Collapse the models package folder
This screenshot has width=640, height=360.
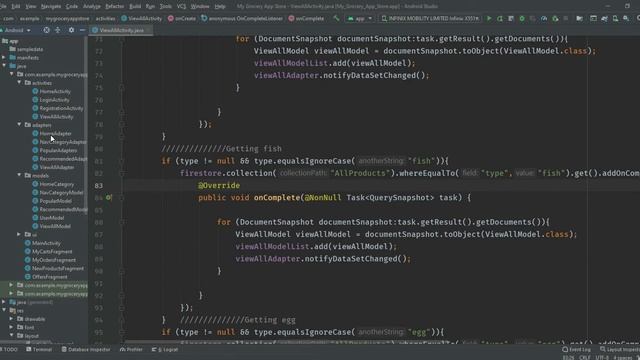pyautogui.click(x=19, y=175)
